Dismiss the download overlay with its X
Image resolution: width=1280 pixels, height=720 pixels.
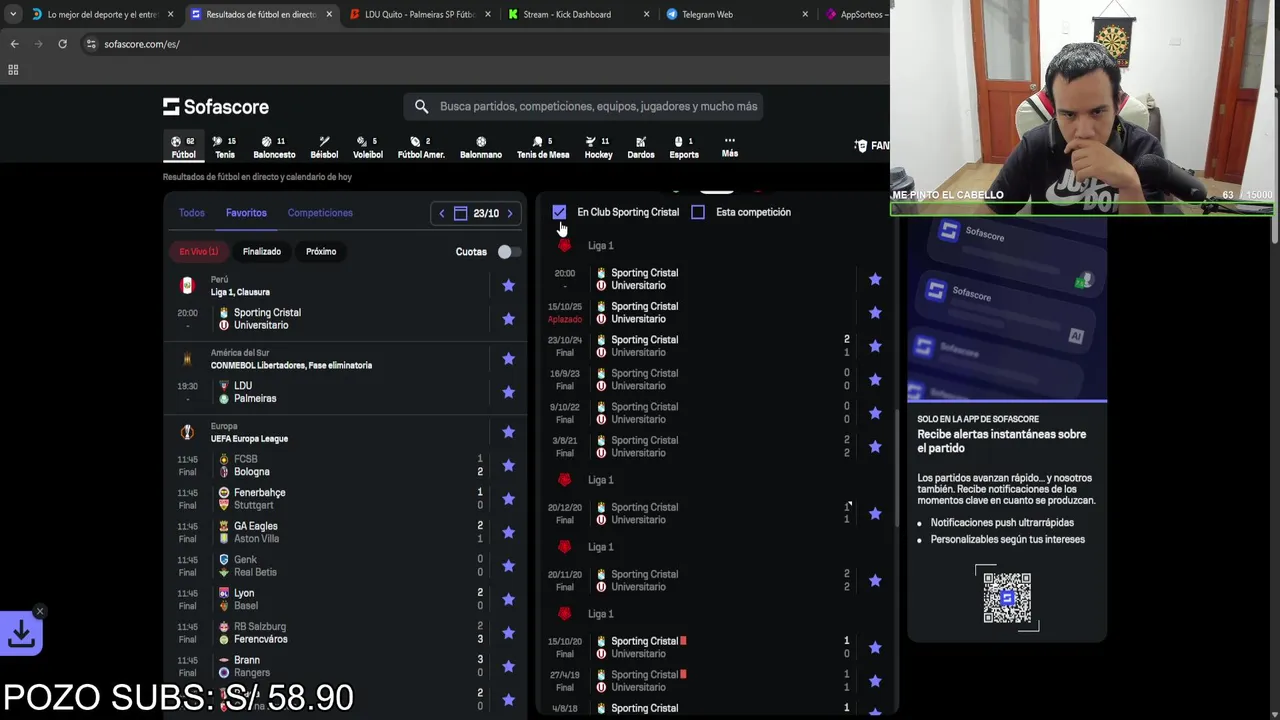[x=40, y=611]
